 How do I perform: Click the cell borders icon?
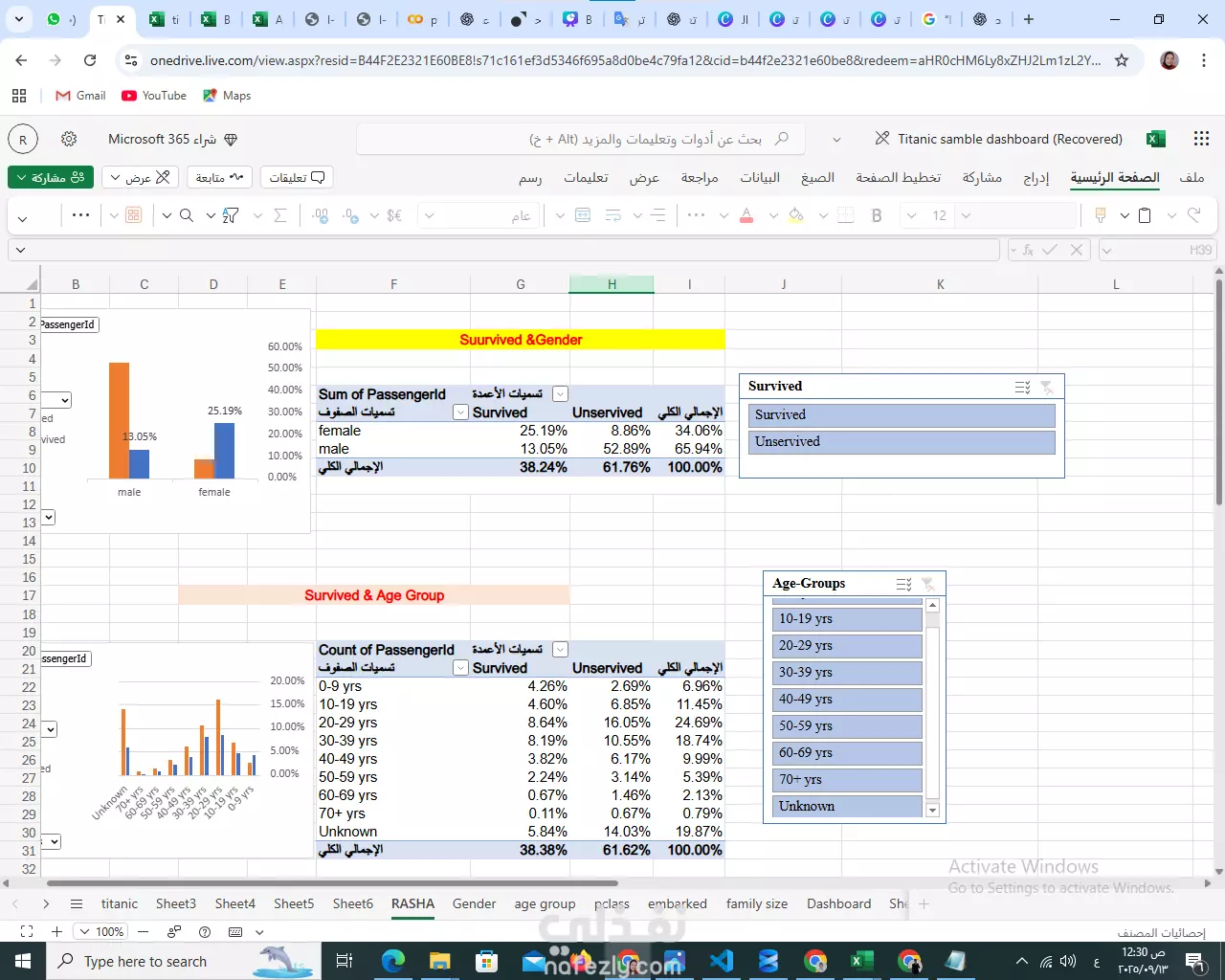tap(845, 215)
